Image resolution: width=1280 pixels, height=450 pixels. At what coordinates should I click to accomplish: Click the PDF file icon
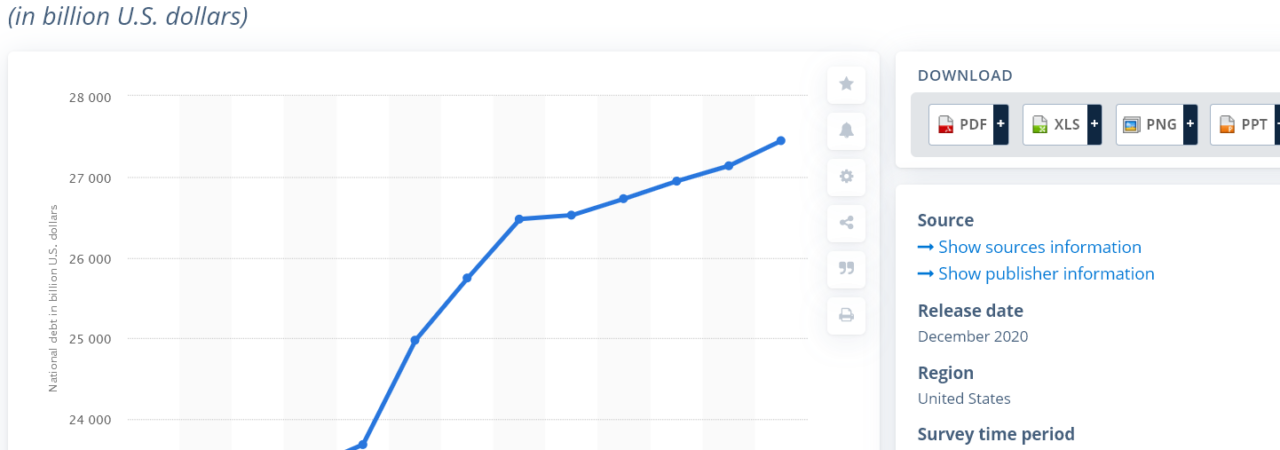pyautogui.click(x=946, y=125)
